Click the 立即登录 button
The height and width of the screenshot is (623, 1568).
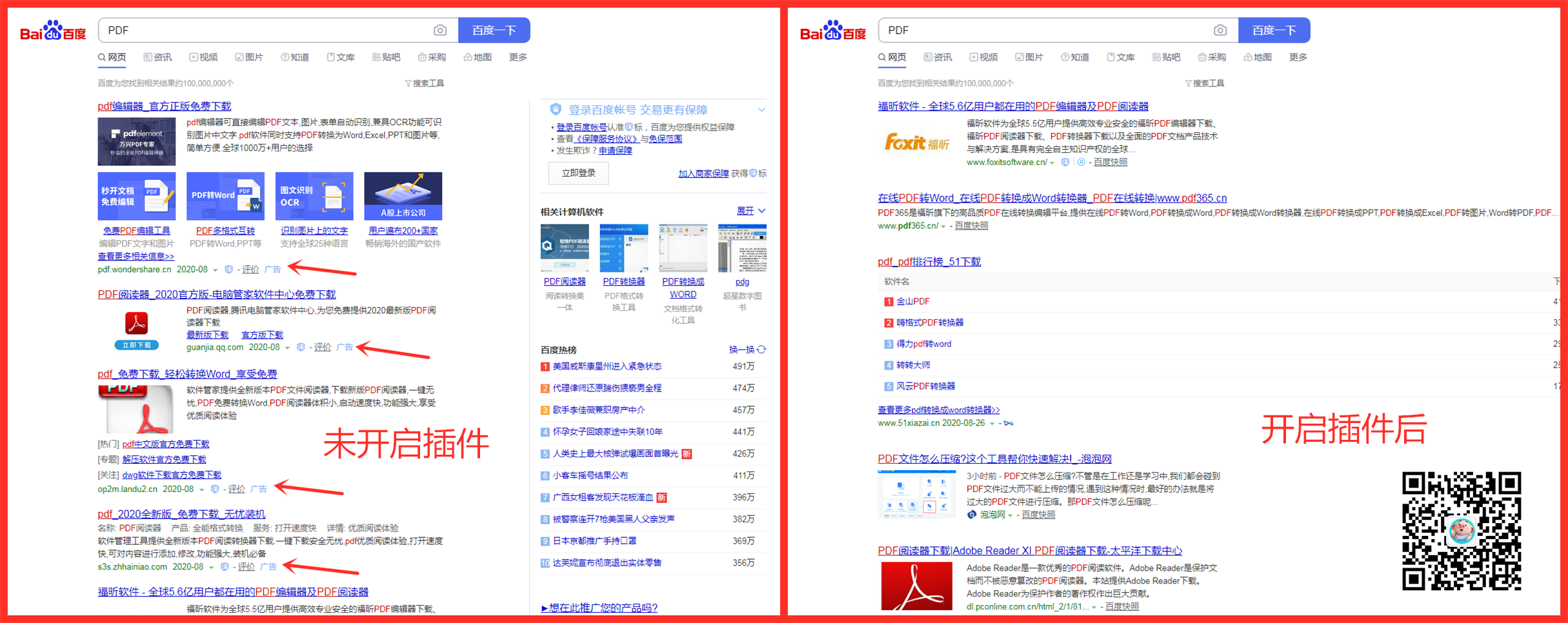578,173
